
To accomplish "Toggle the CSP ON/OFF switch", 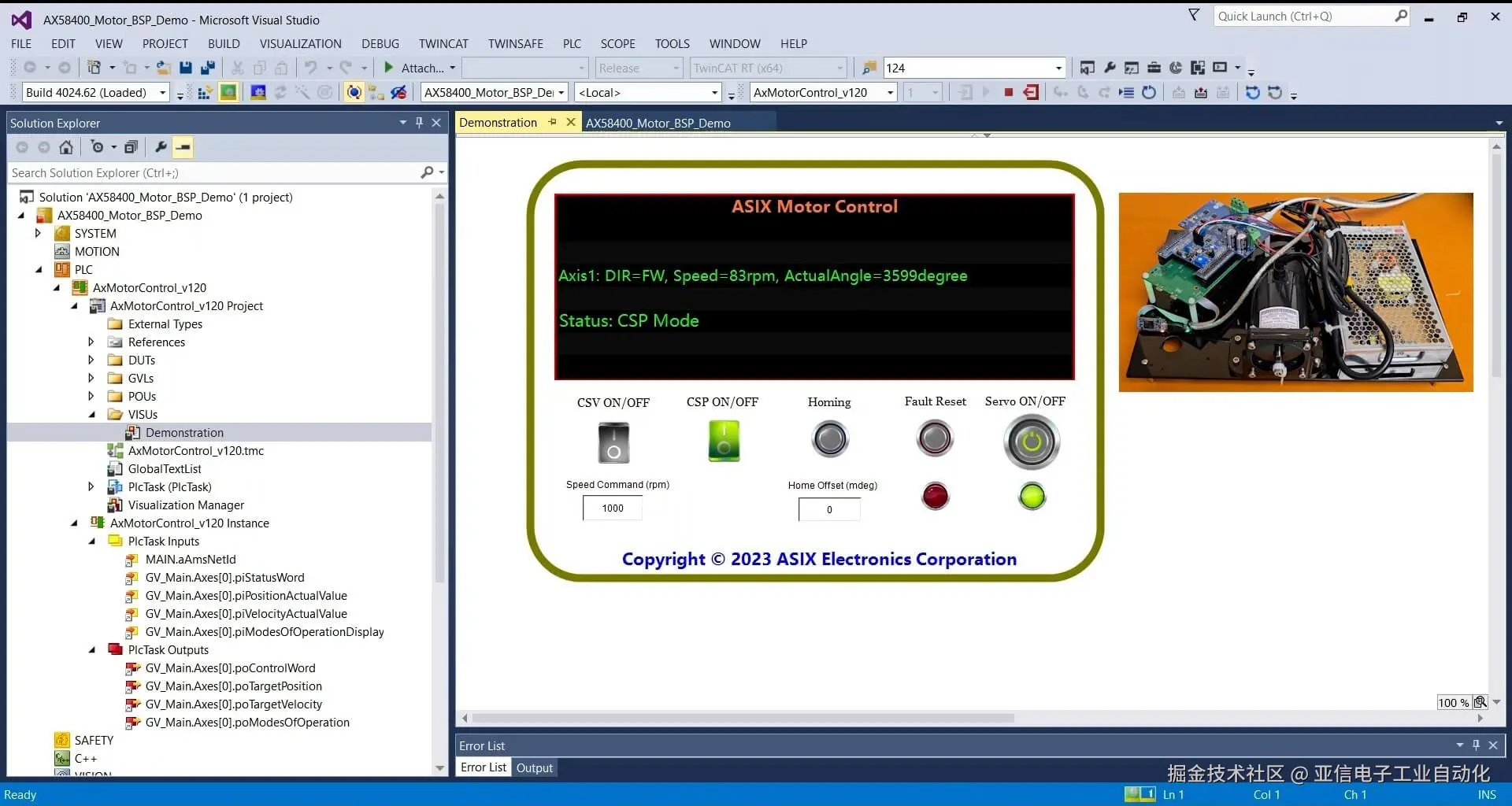I will 723,441.
